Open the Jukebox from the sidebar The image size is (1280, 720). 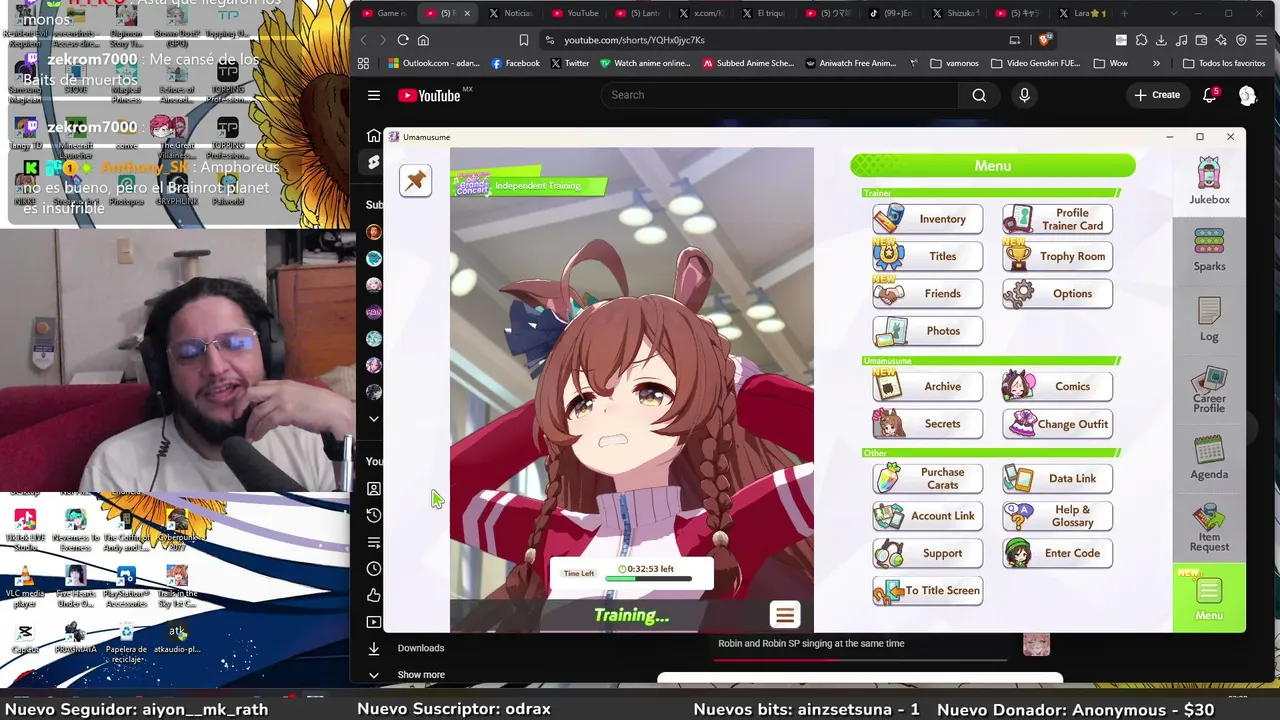[x=1209, y=181]
